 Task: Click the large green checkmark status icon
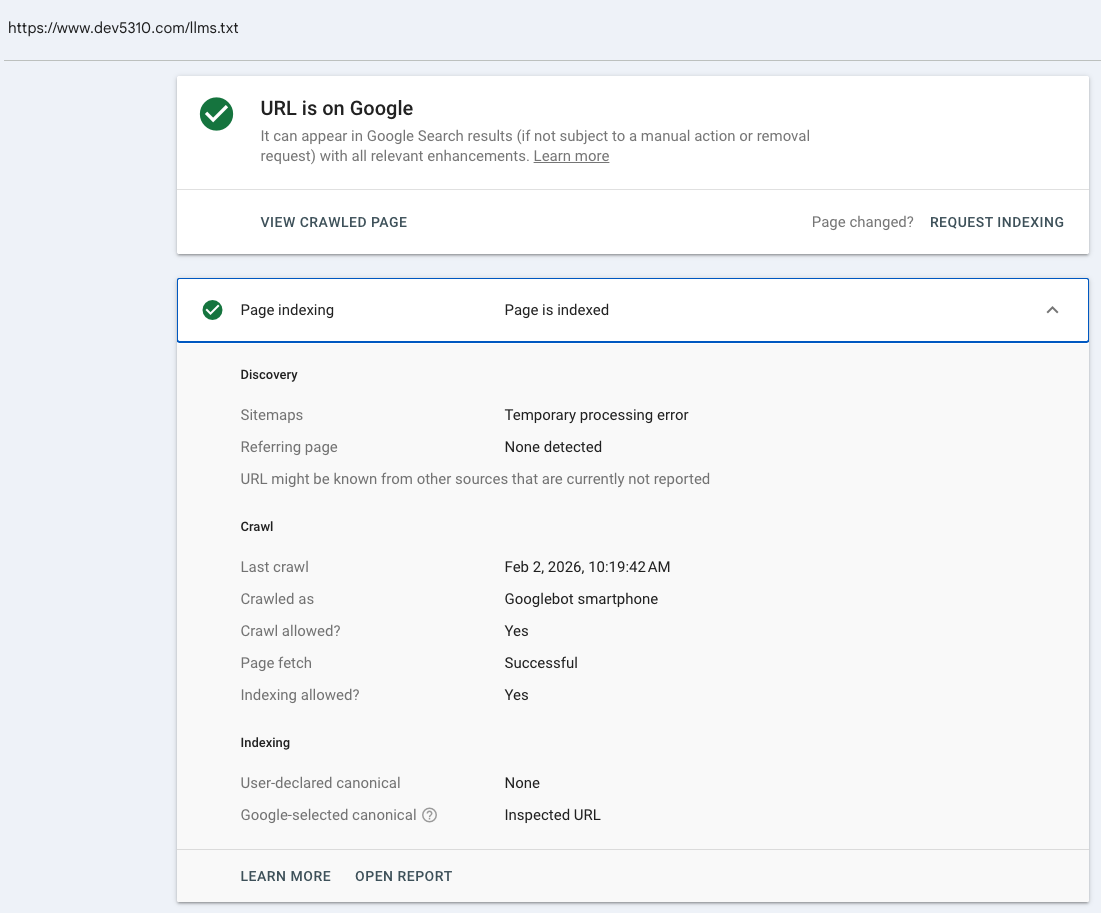coord(216,114)
